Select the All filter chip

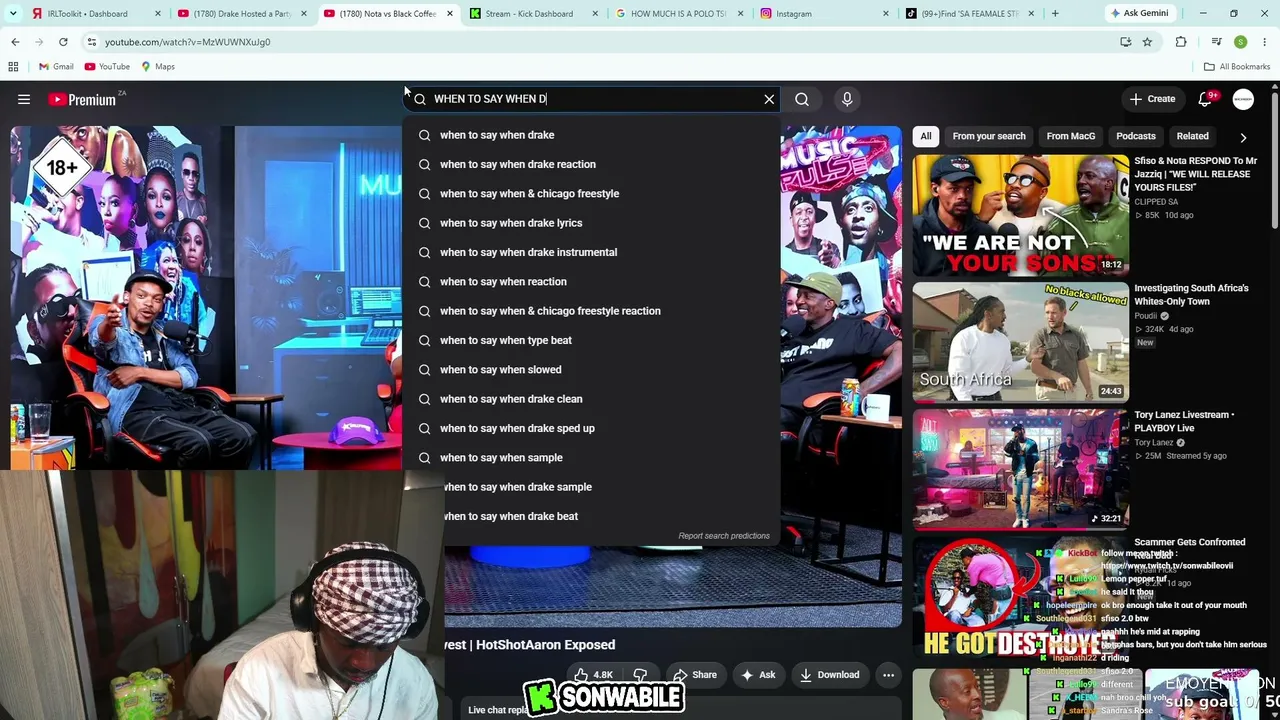click(x=926, y=136)
